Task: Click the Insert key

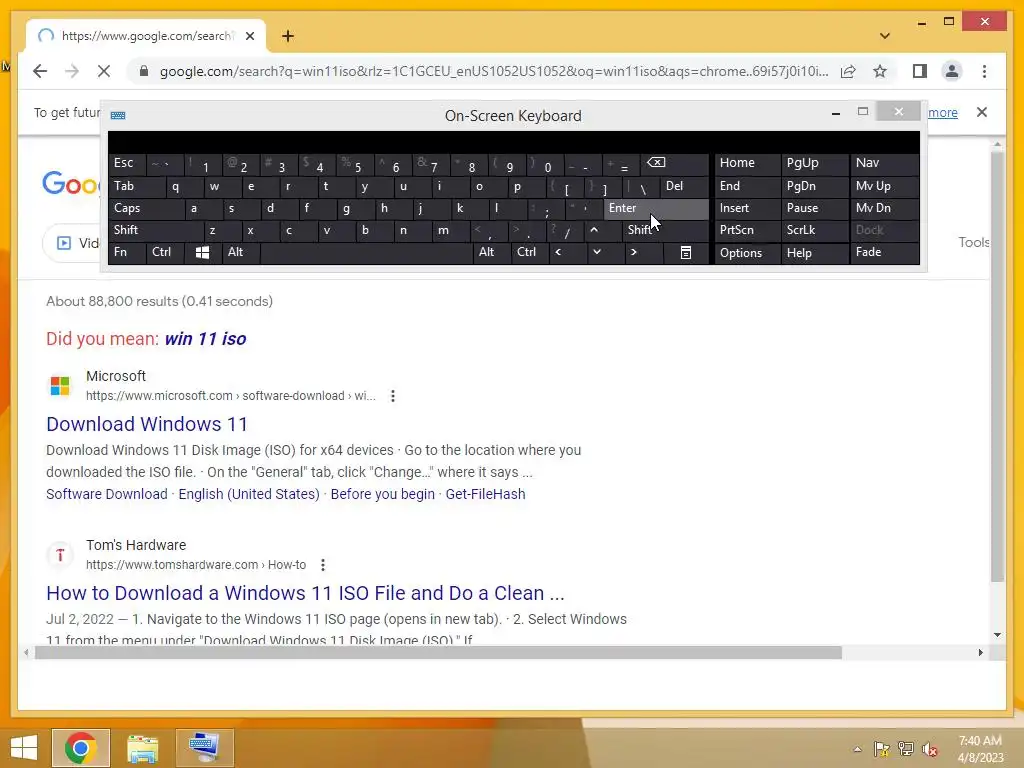Action: click(x=746, y=208)
